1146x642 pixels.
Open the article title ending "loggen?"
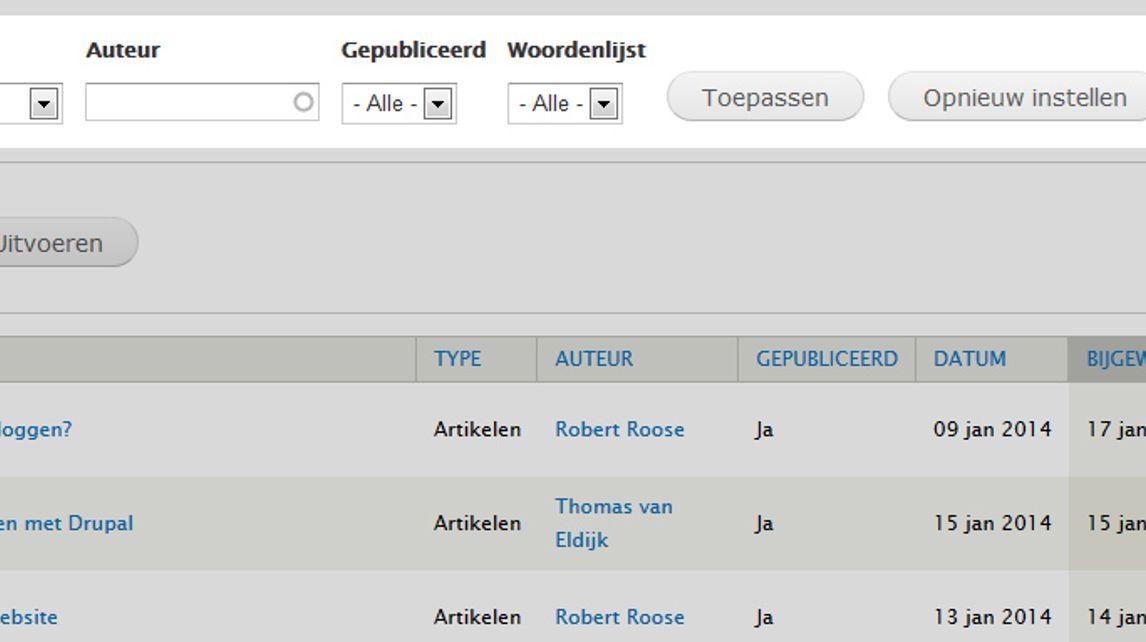(36, 429)
